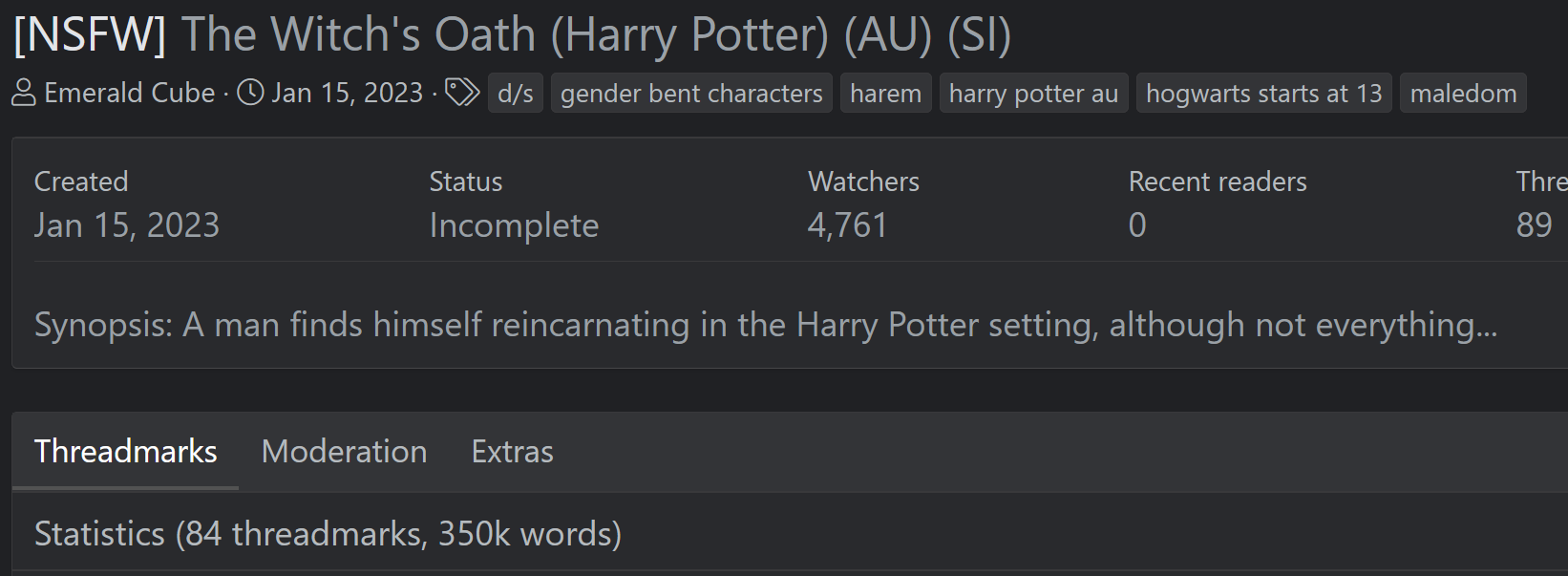Screen dimensions: 1568x576
Task: Click the Recent readers value 0
Action: point(1137,225)
